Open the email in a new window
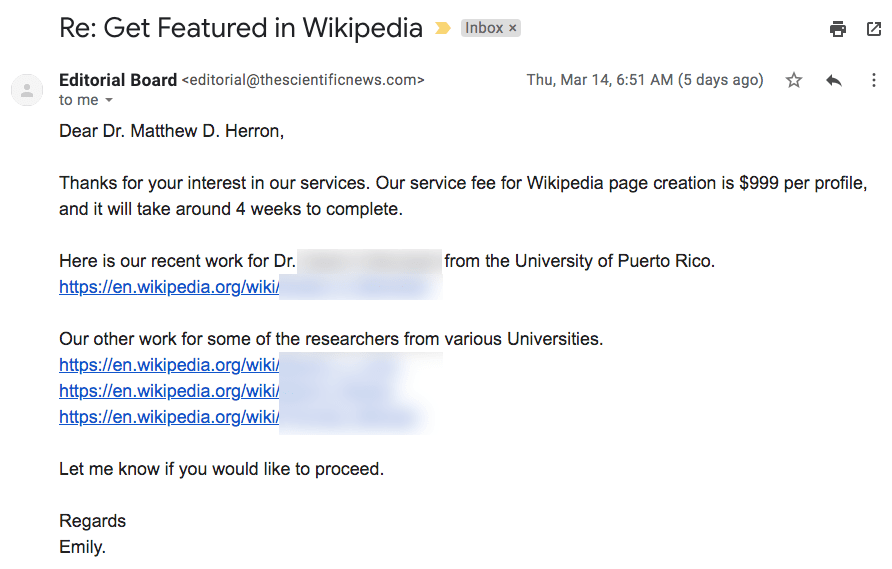892x569 pixels. click(873, 29)
